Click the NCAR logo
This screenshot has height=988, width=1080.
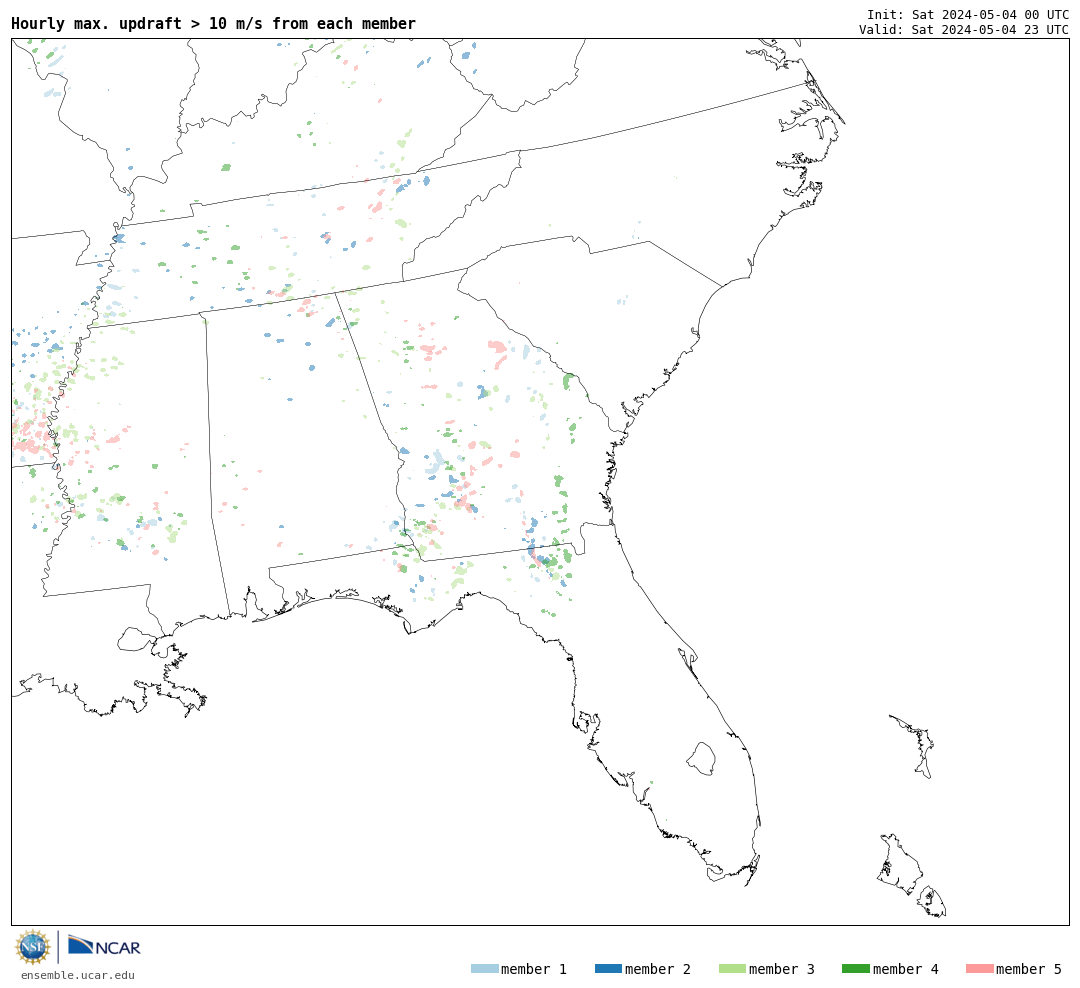pyautogui.click(x=104, y=946)
